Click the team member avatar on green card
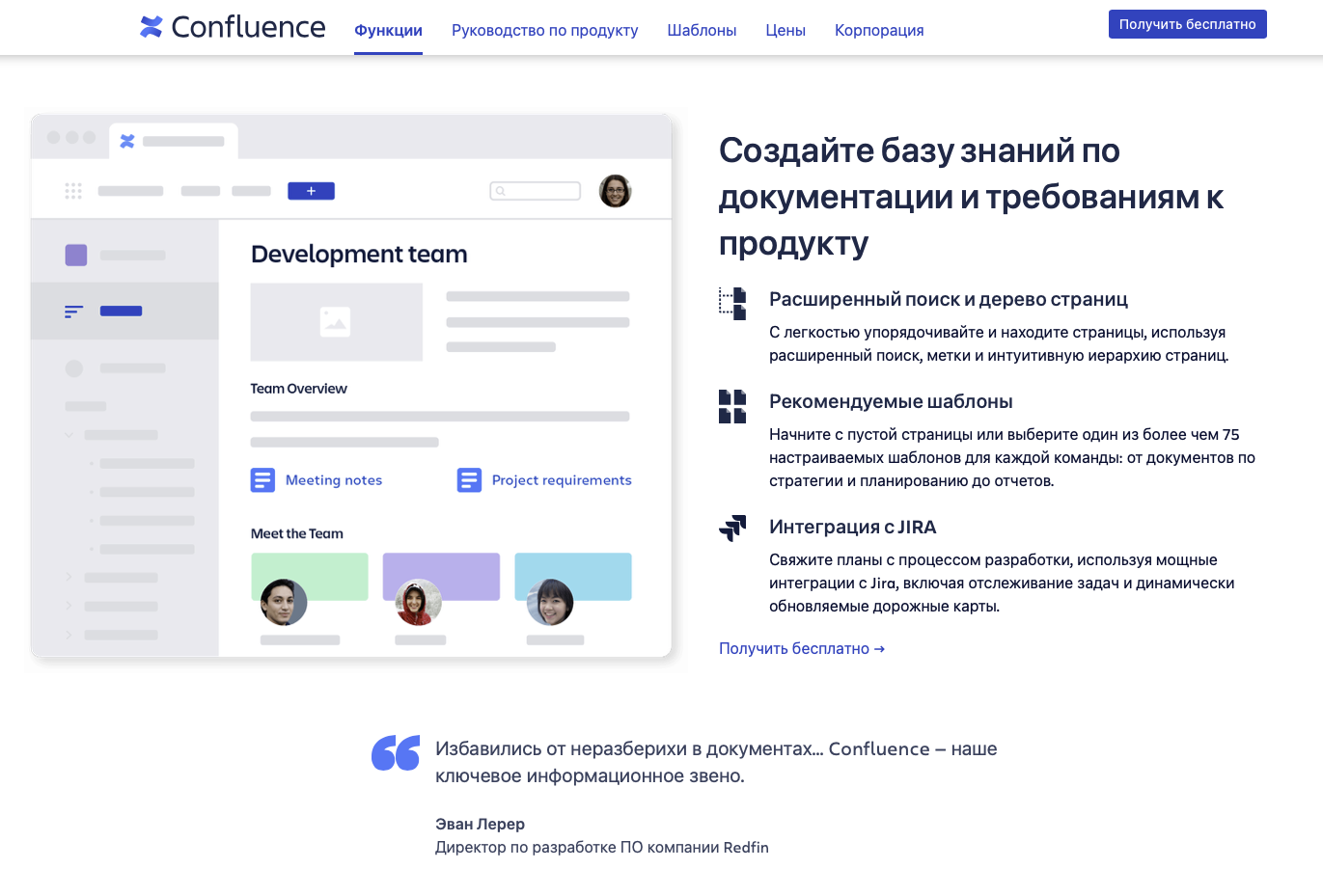1323x896 pixels. 284,602
